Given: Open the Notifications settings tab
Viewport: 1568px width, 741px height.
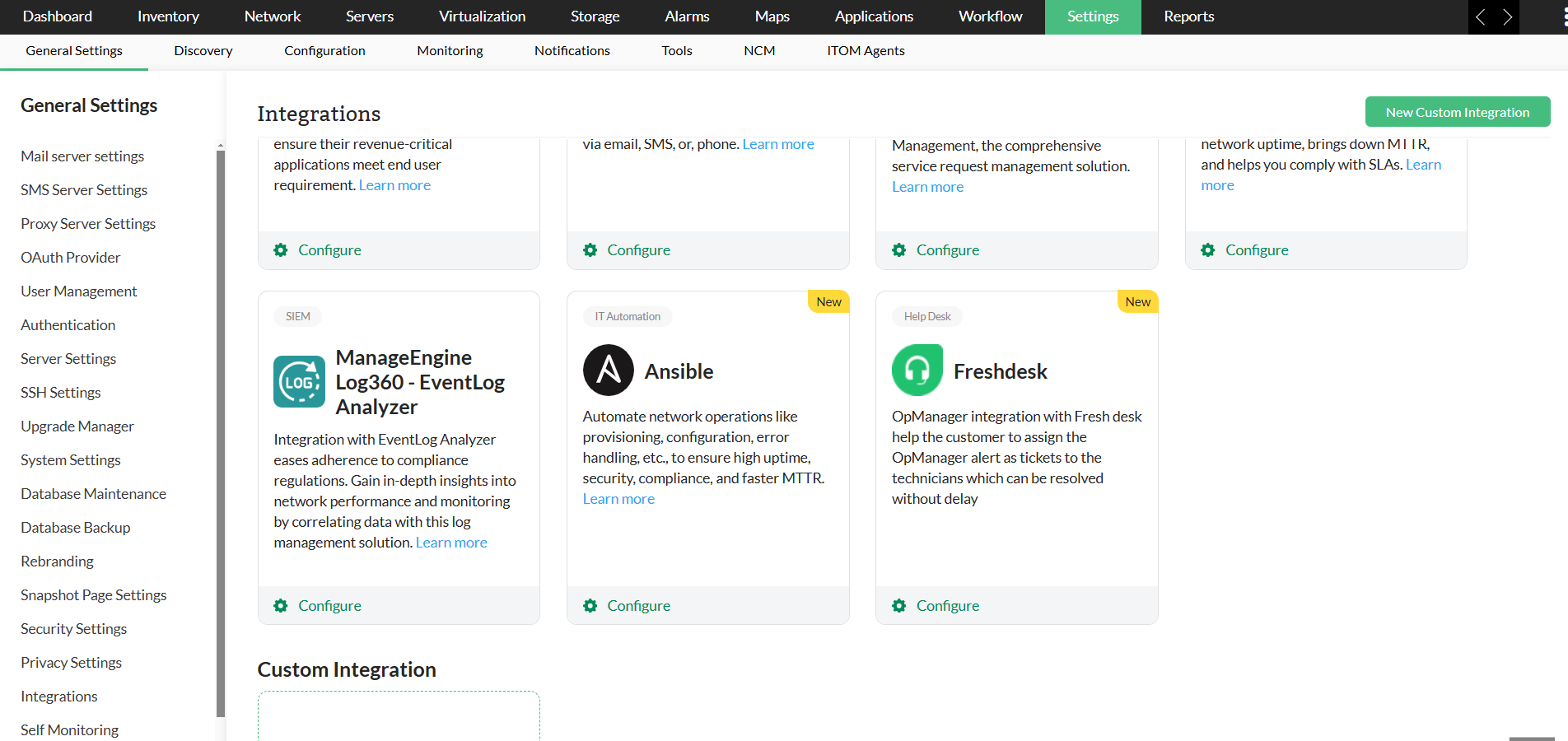Looking at the screenshot, I should click(x=572, y=51).
